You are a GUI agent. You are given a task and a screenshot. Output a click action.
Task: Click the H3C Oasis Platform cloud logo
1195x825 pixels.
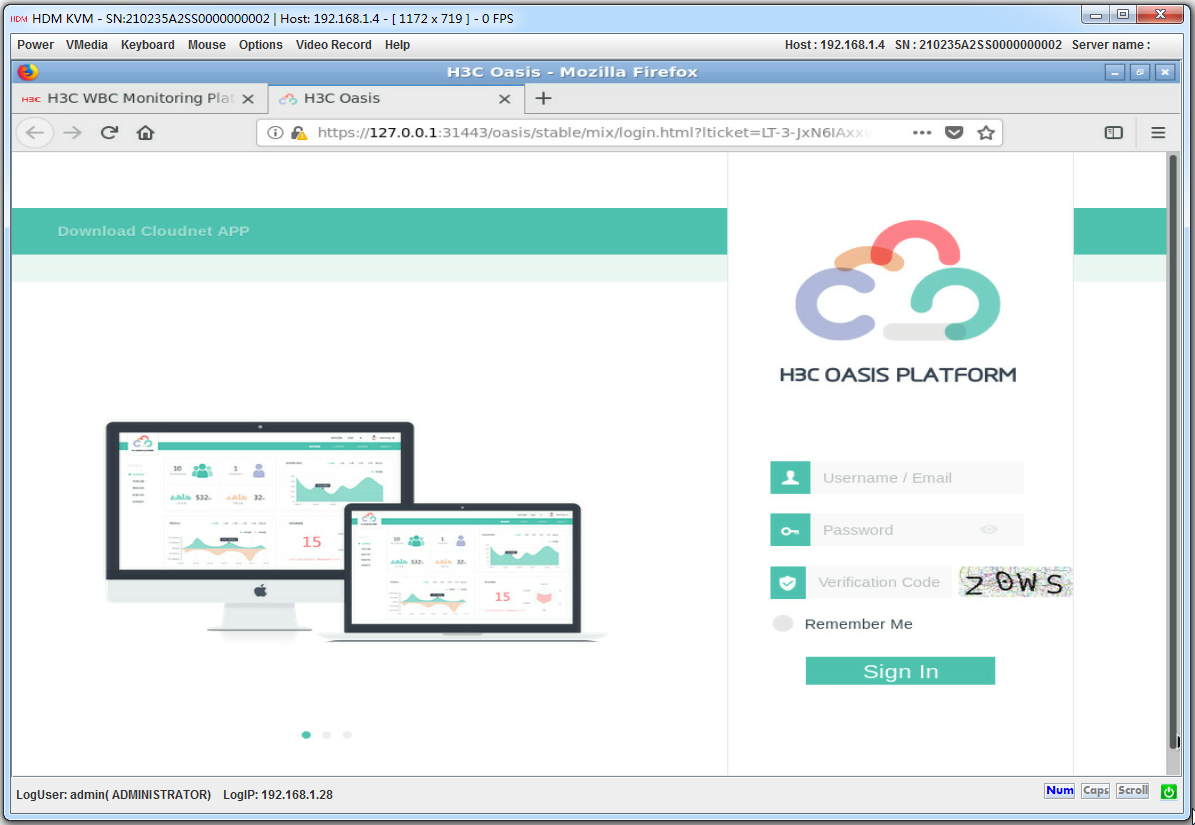[898, 280]
